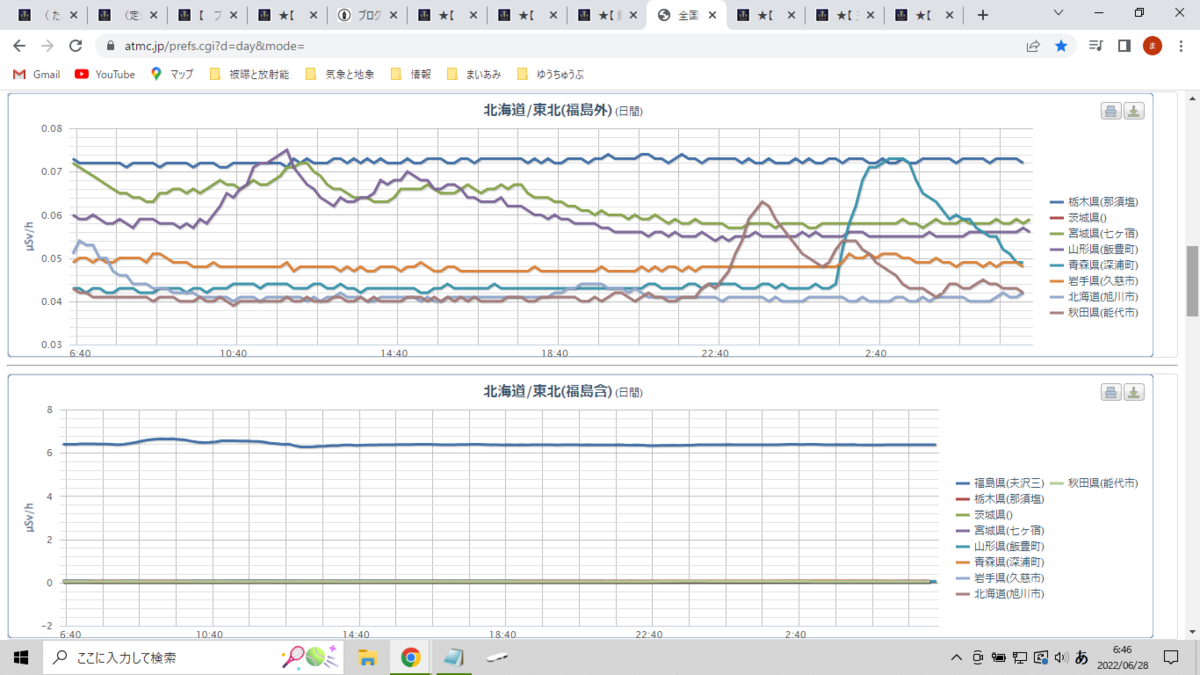1200x675 pixels.
Task: Open the 被曝と放射能 bookmarks folder
Action: point(249,74)
